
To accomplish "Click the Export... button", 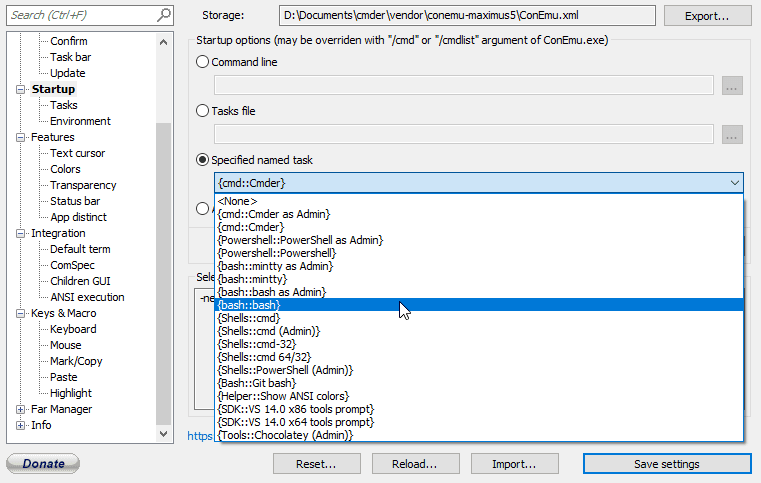I will (x=707, y=16).
